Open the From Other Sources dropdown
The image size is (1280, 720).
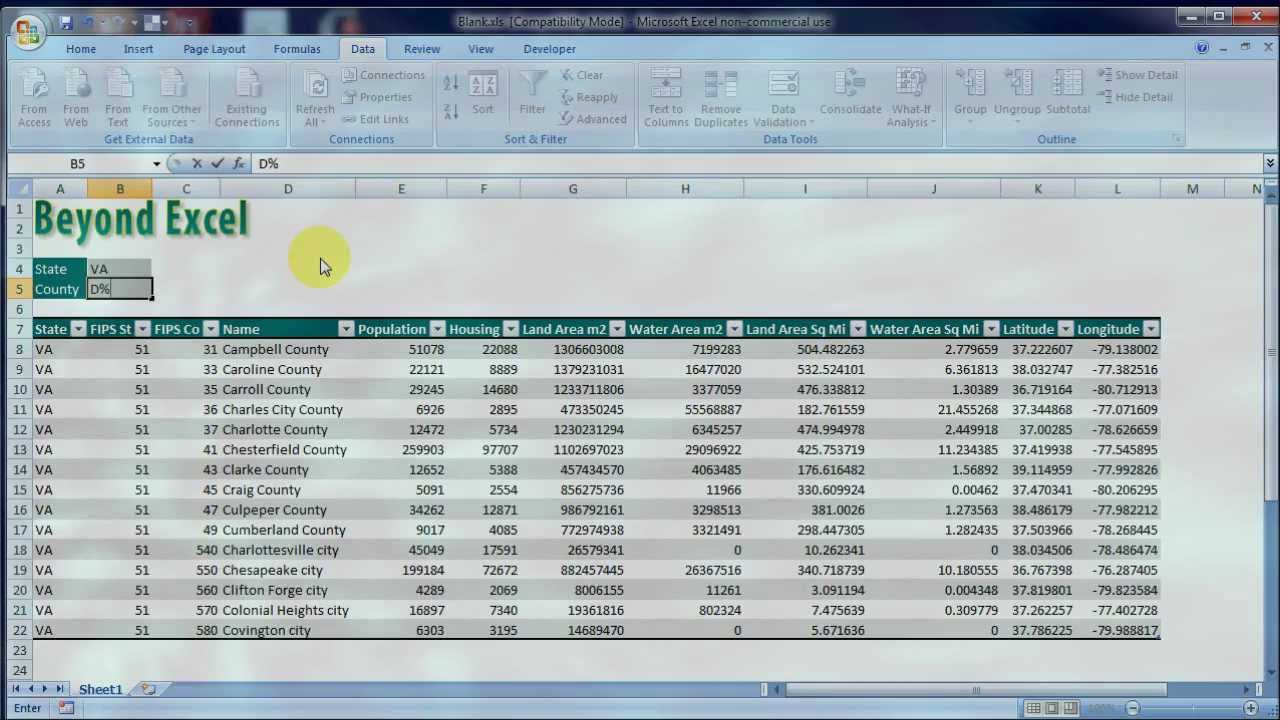(172, 98)
